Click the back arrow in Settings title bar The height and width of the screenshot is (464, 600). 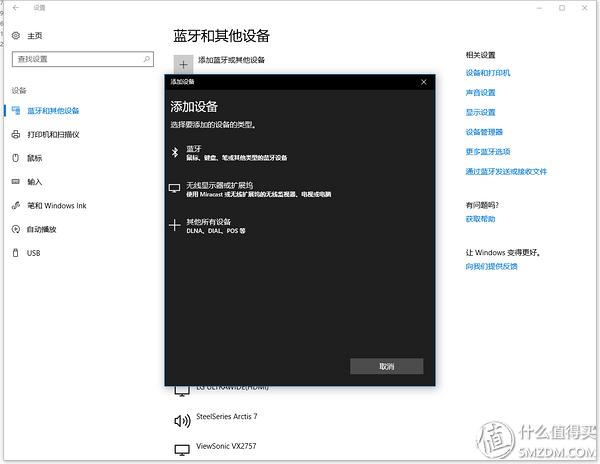point(16,8)
